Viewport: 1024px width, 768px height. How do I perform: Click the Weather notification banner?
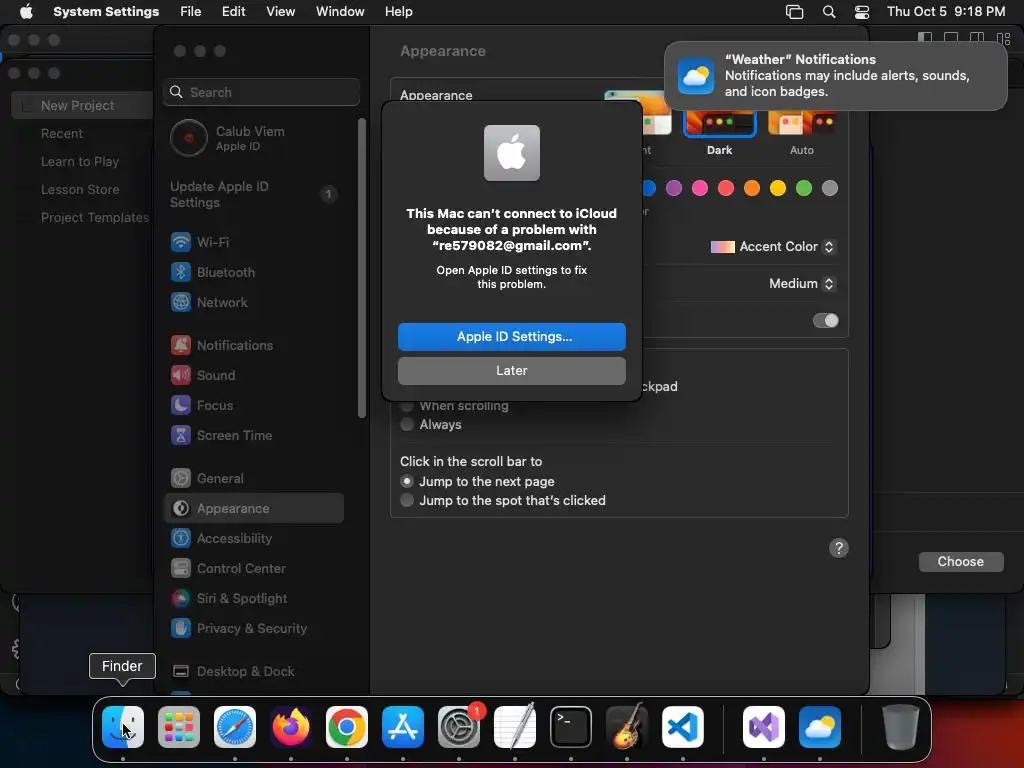tap(836, 76)
